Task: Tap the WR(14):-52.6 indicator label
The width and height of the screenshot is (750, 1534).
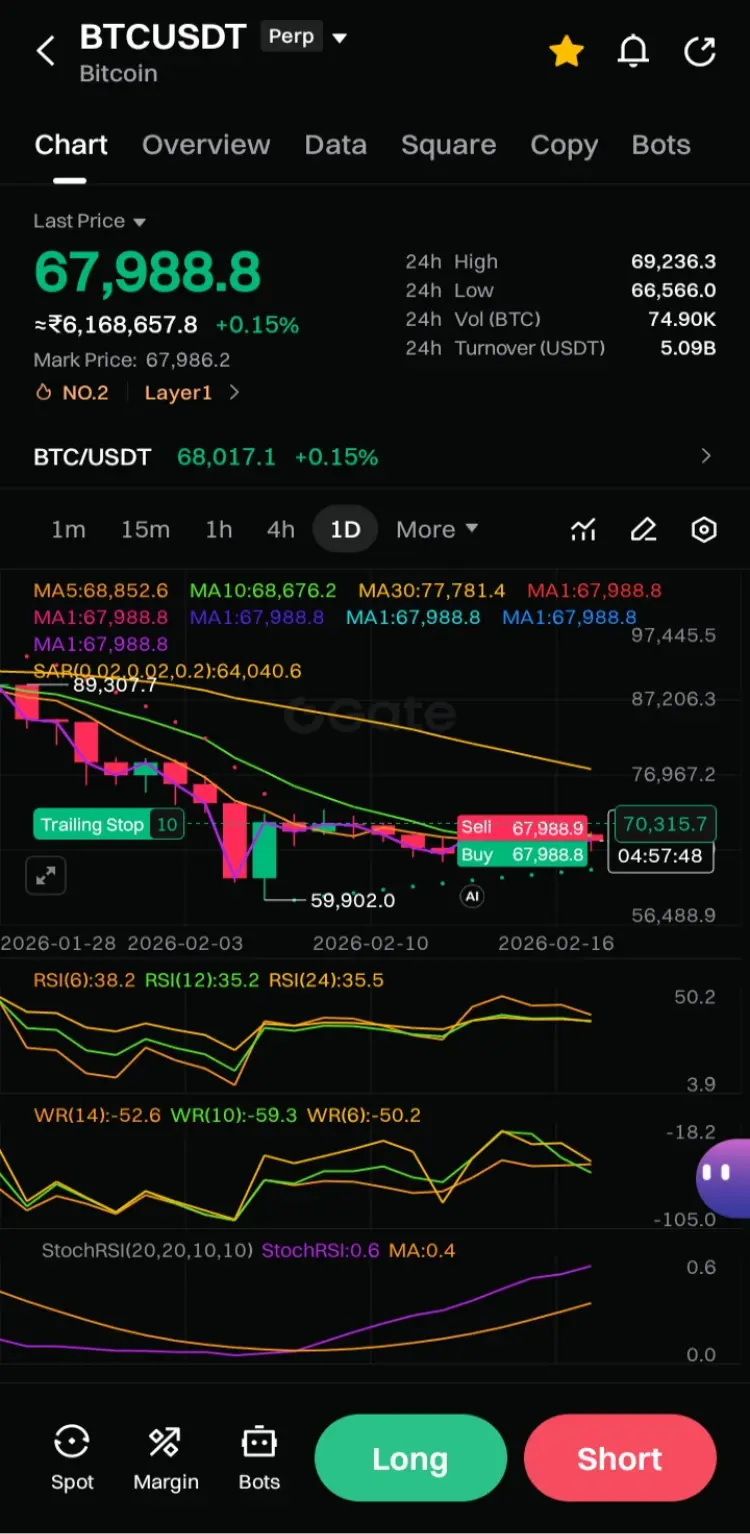Action: (97, 1114)
